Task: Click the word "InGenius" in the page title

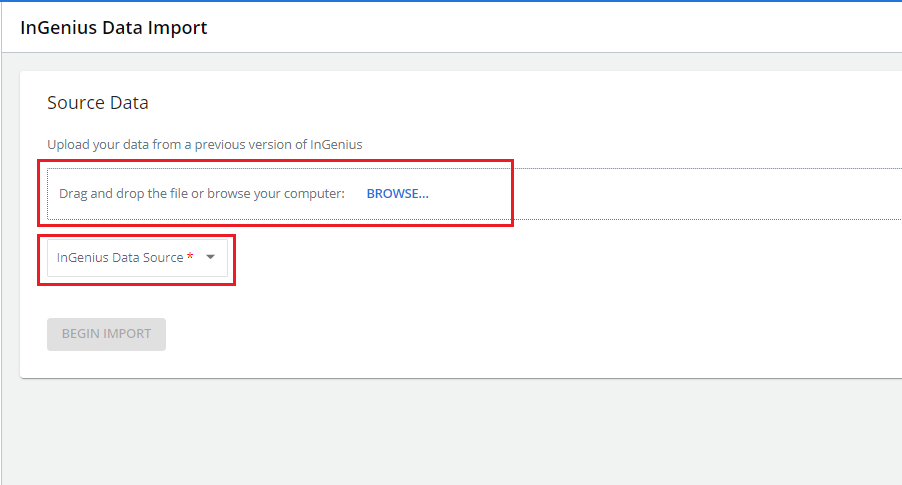Action: 58,28
